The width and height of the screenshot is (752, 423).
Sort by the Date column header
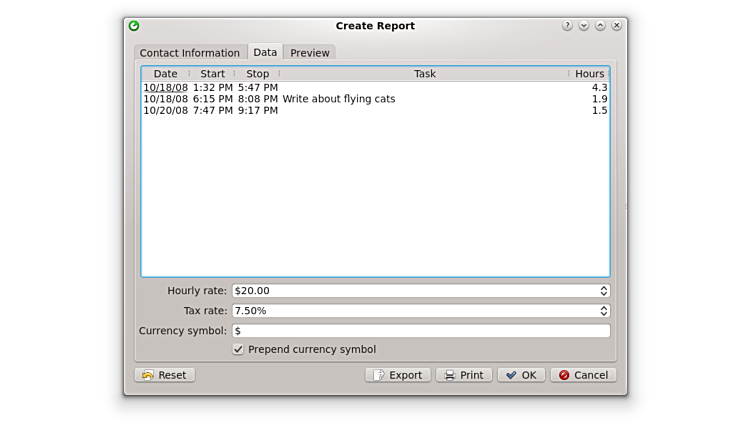[x=165, y=74]
